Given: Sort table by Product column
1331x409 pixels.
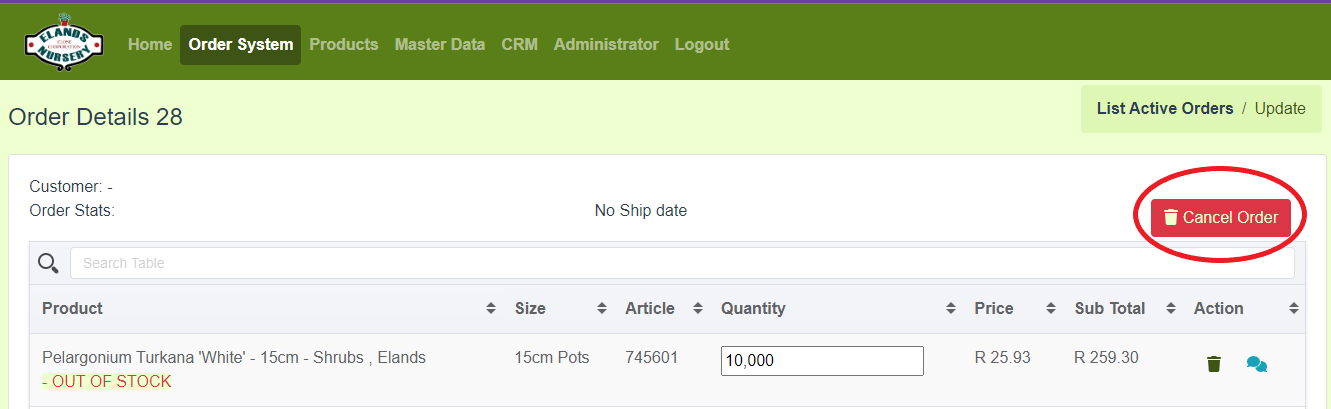Looking at the screenshot, I should pyautogui.click(x=490, y=309).
